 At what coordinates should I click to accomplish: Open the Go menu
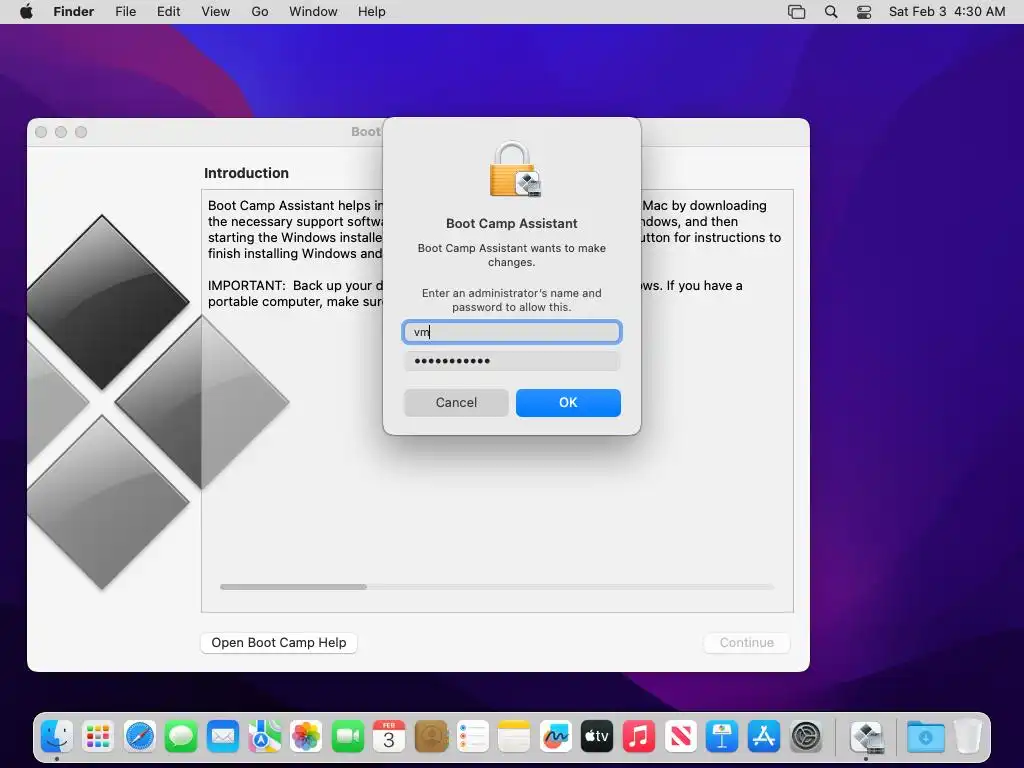[260, 12]
